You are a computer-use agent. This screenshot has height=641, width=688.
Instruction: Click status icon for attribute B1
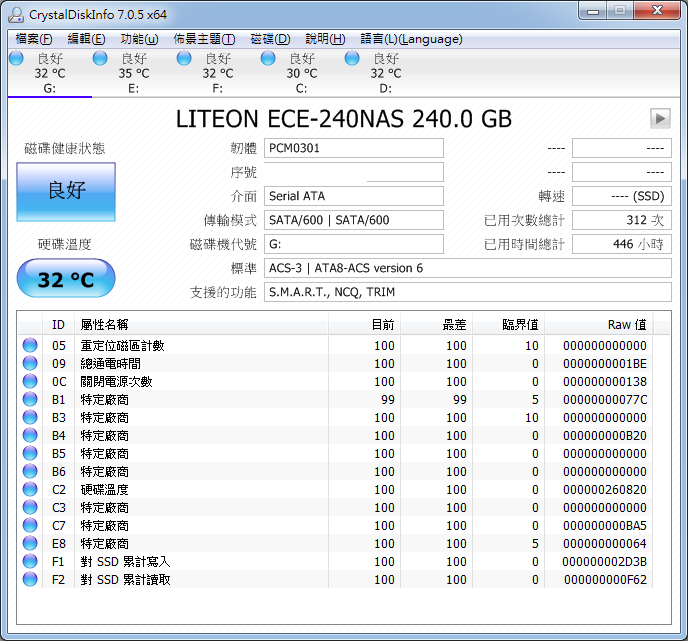[30, 399]
